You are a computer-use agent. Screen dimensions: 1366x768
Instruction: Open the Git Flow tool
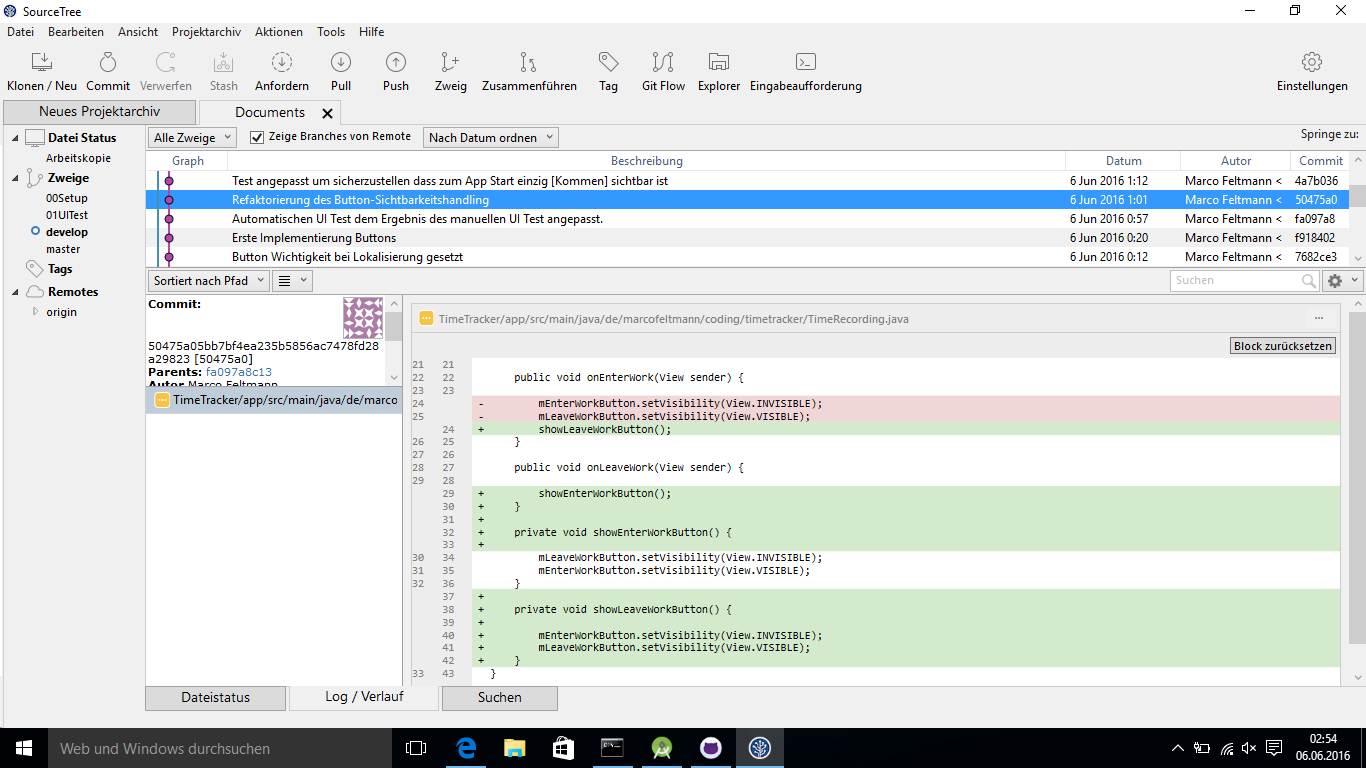point(663,63)
